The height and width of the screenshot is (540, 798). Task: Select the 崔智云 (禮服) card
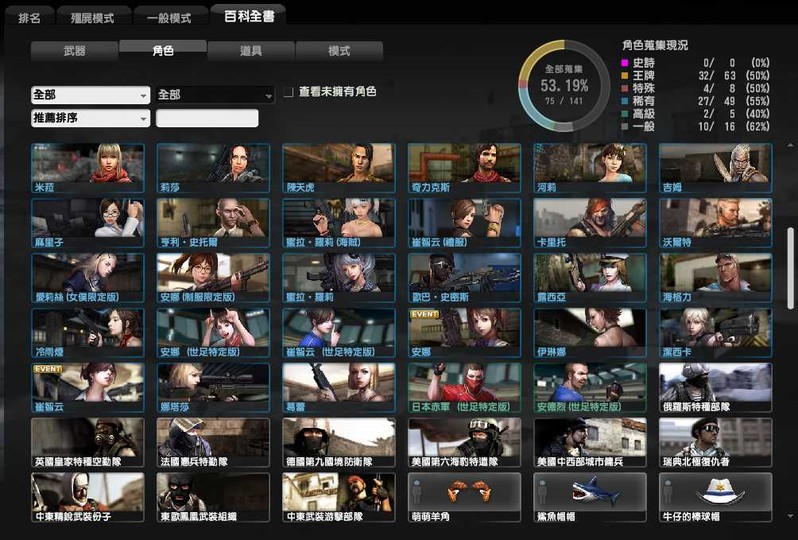465,223
